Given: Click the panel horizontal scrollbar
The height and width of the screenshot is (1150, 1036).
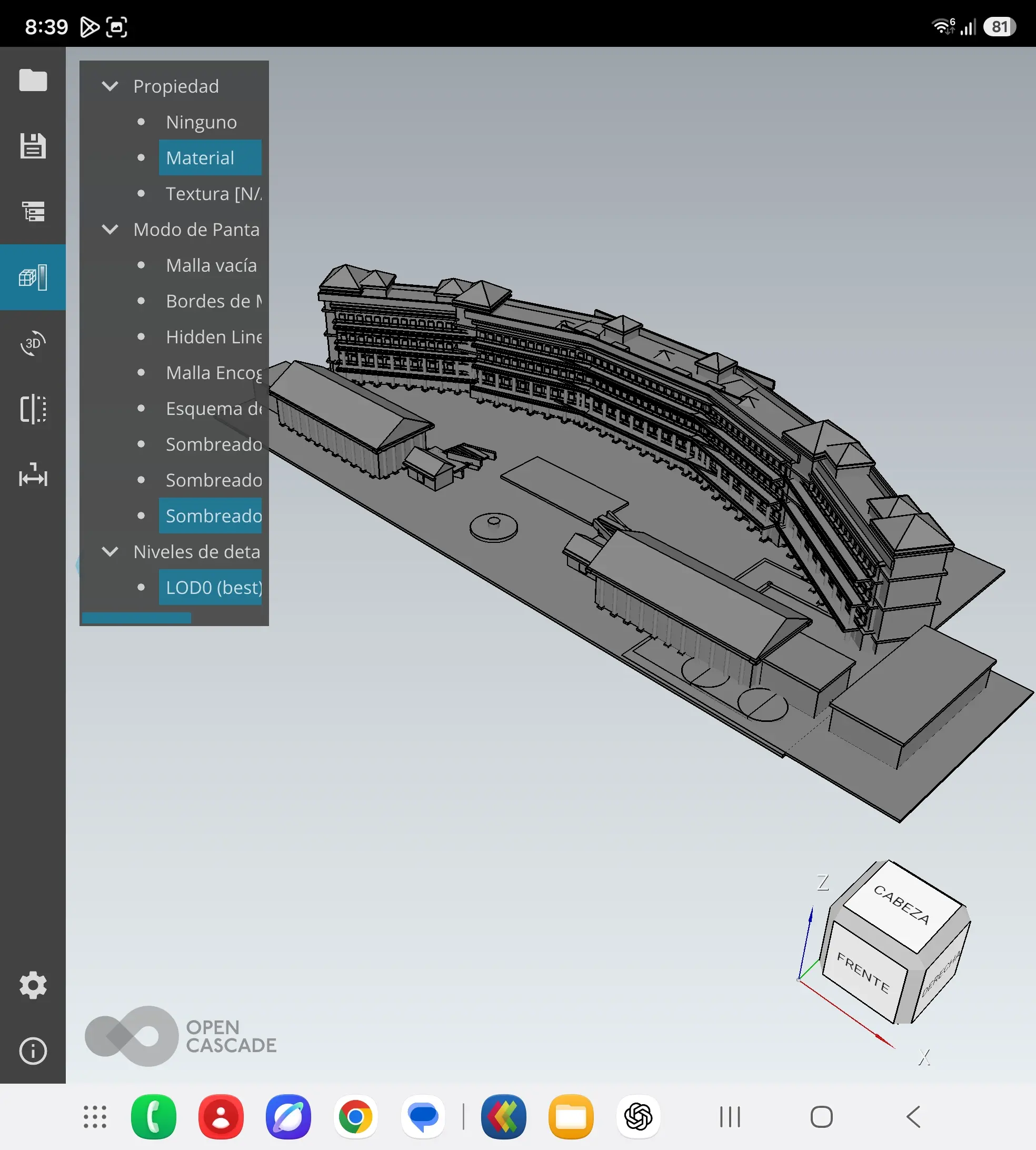Looking at the screenshot, I should [137, 618].
